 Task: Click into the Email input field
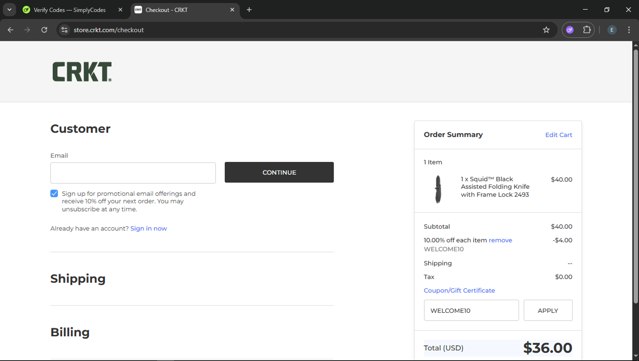tap(133, 173)
